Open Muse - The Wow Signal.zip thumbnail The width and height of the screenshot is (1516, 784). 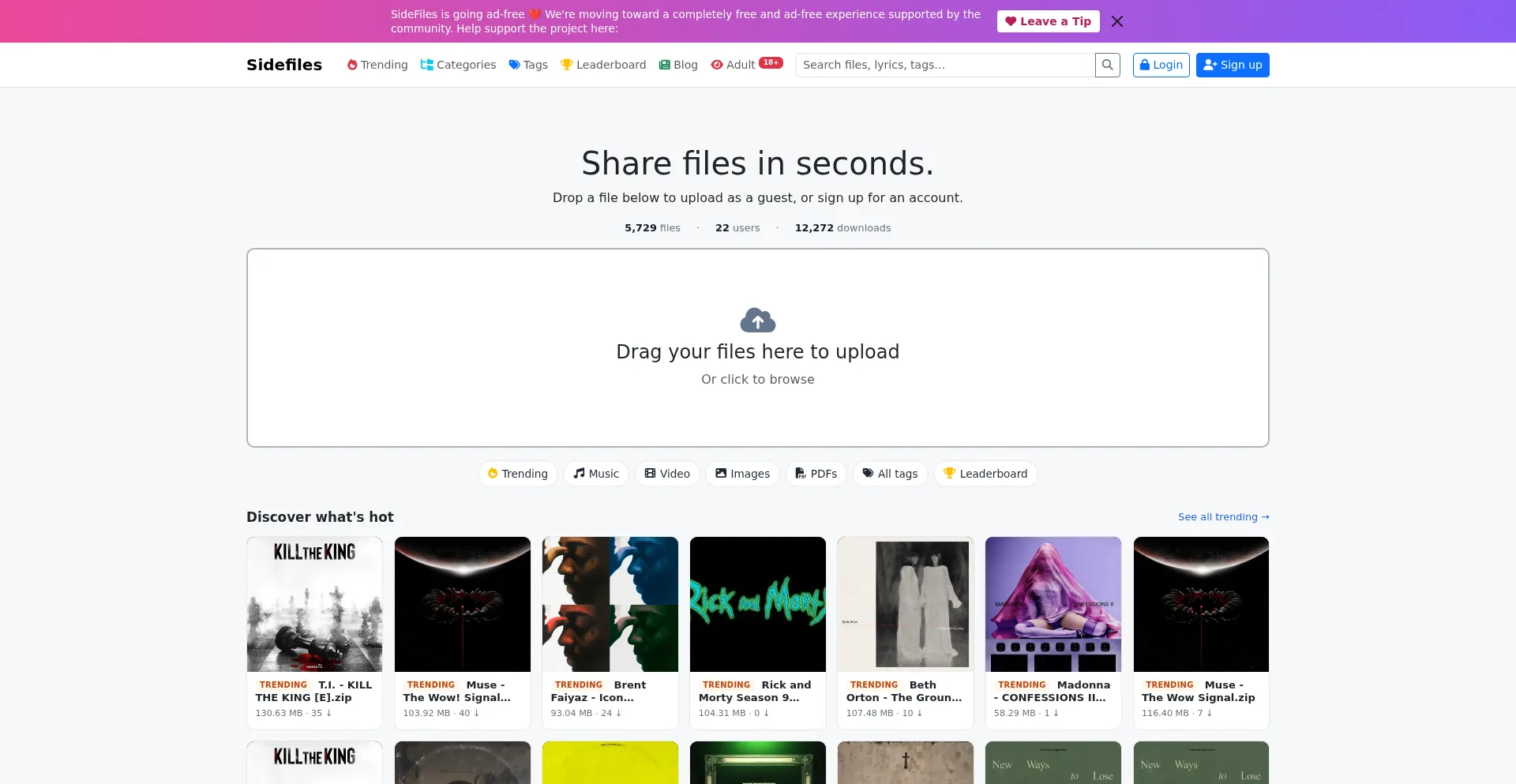[1201, 604]
